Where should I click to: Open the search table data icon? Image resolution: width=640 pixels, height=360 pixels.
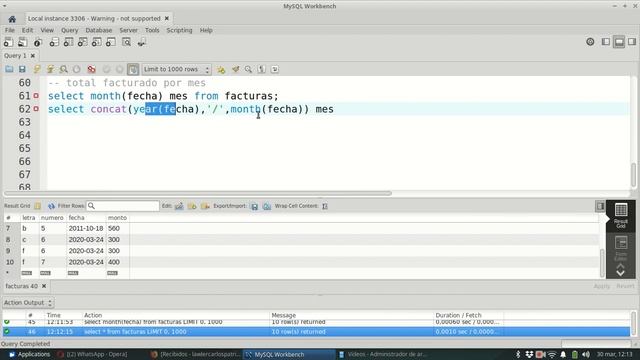tap(127, 42)
